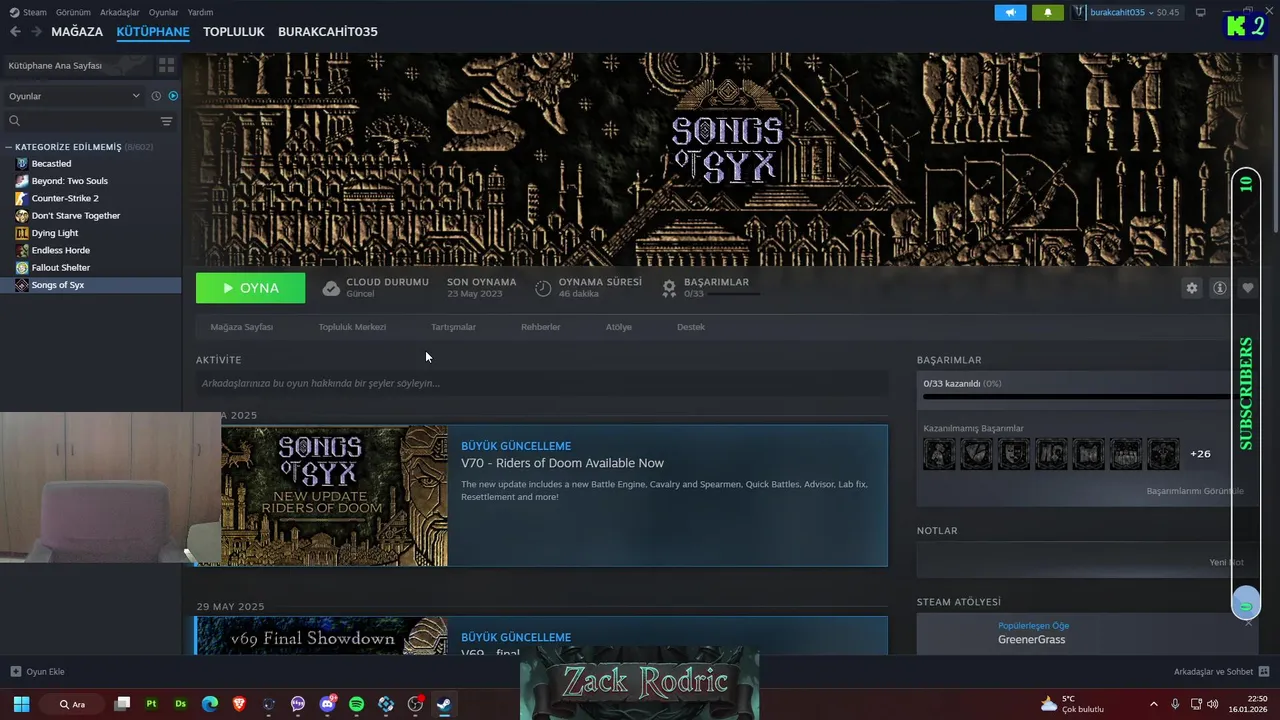Viewport: 1280px width, 720px height.
Task: Go back with the left arrow
Action: (15, 31)
